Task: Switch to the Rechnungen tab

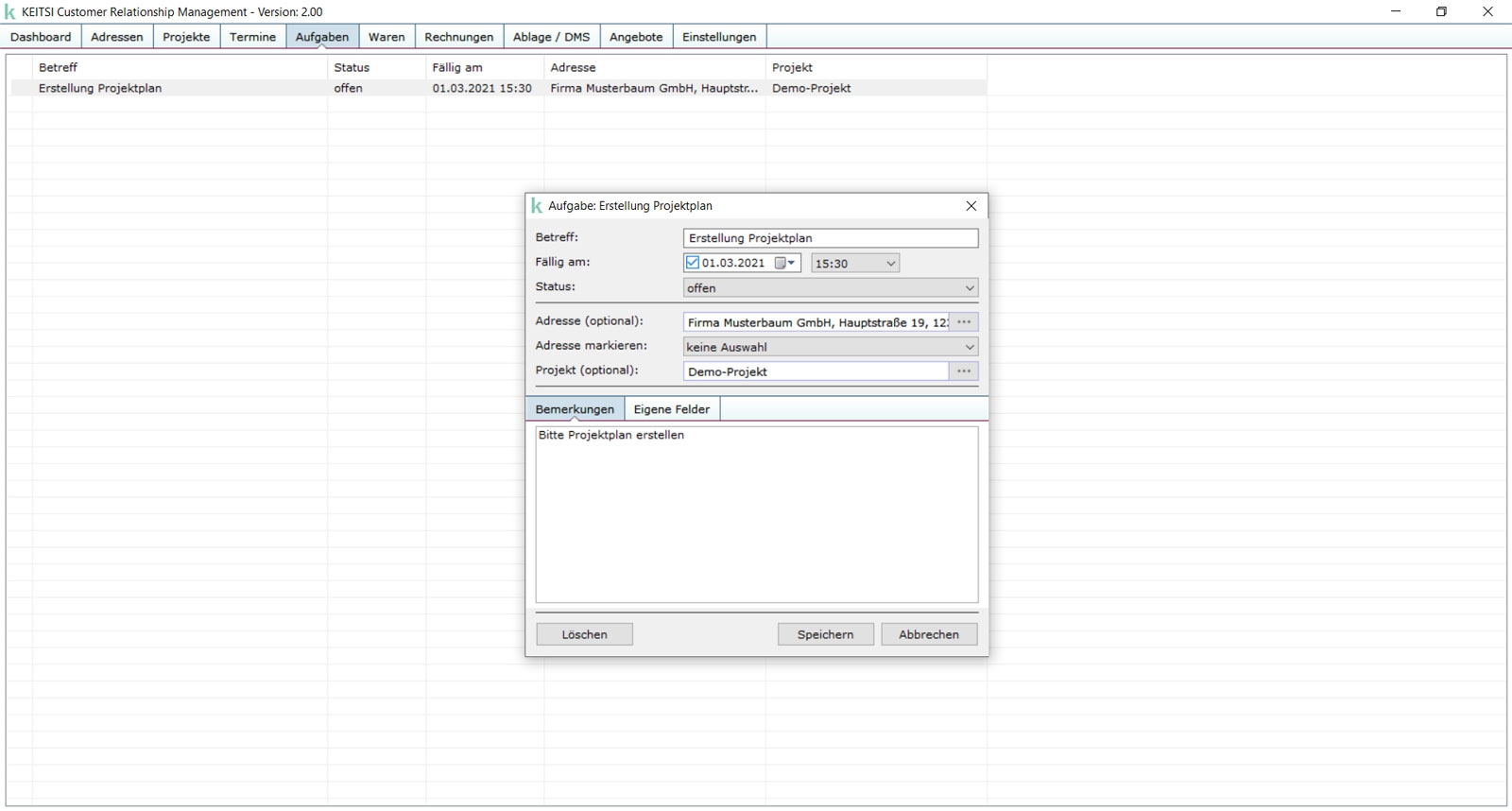Action: [x=459, y=37]
